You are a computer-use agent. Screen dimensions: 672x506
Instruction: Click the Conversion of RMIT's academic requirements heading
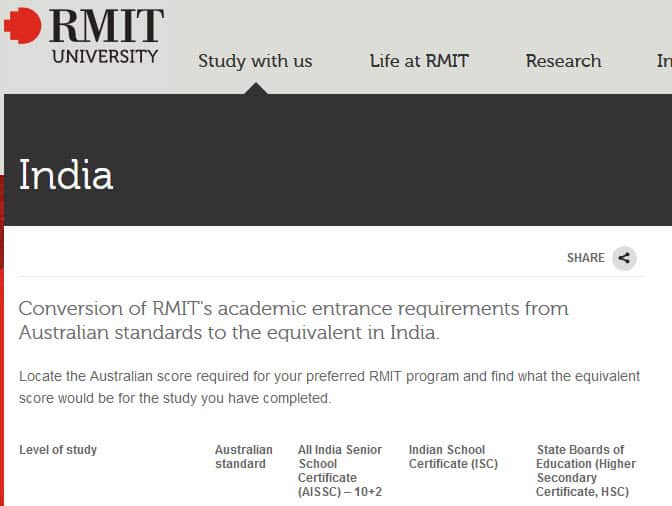(x=294, y=320)
